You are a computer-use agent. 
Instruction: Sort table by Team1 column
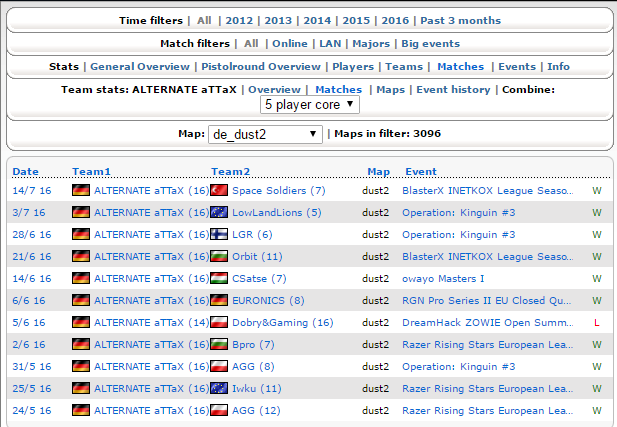[x=91, y=172]
